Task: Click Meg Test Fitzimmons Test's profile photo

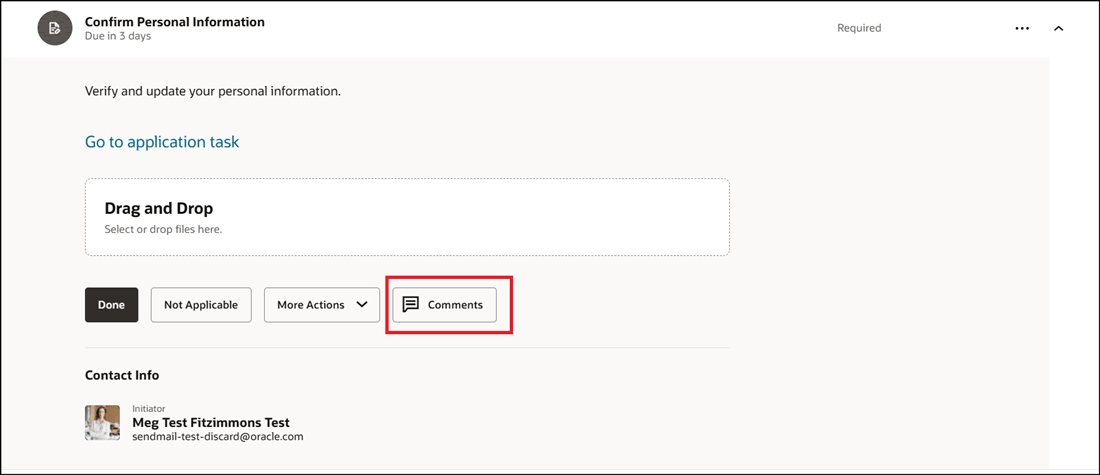Action: click(102, 422)
